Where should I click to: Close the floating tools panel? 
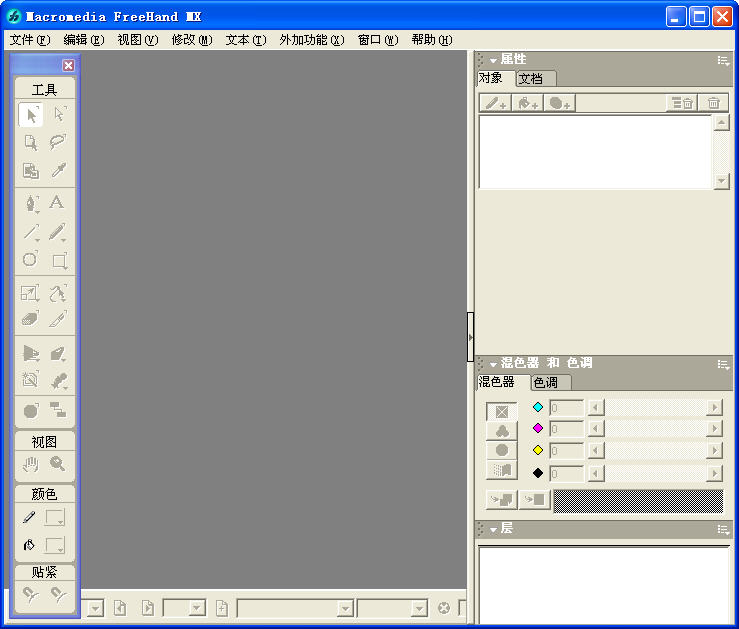[68, 65]
